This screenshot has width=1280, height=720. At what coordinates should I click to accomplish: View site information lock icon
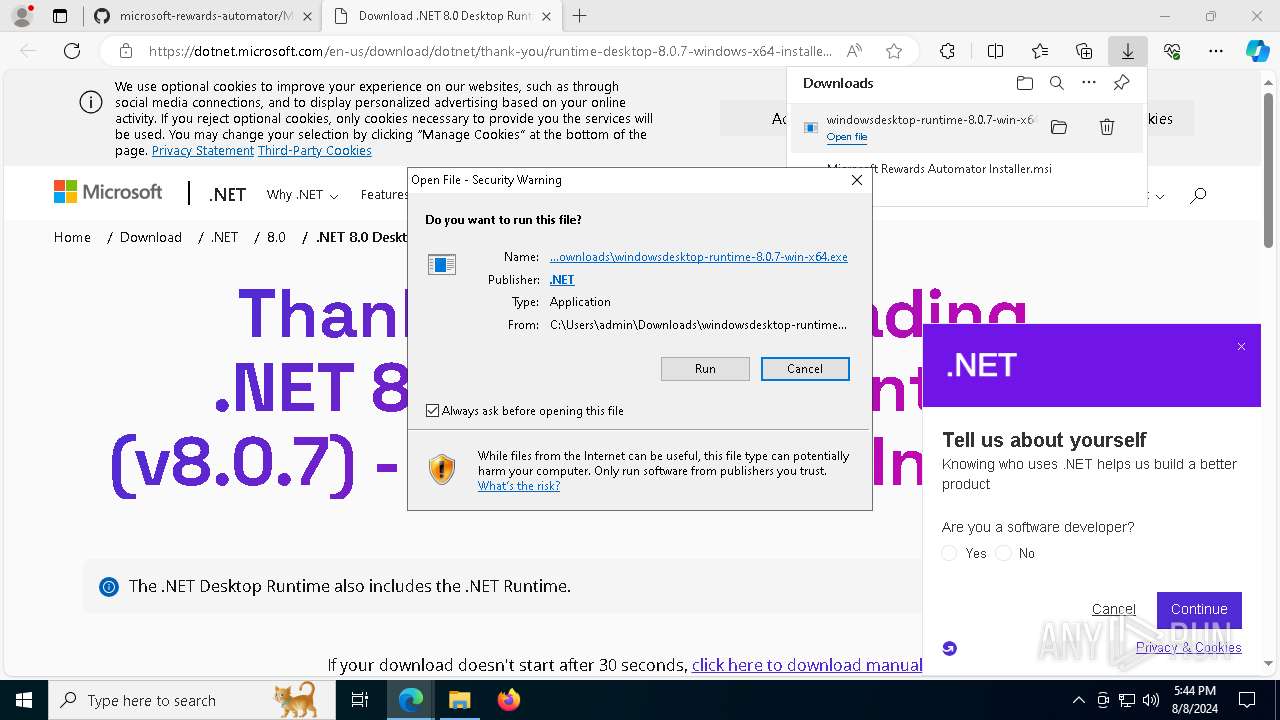tap(125, 51)
